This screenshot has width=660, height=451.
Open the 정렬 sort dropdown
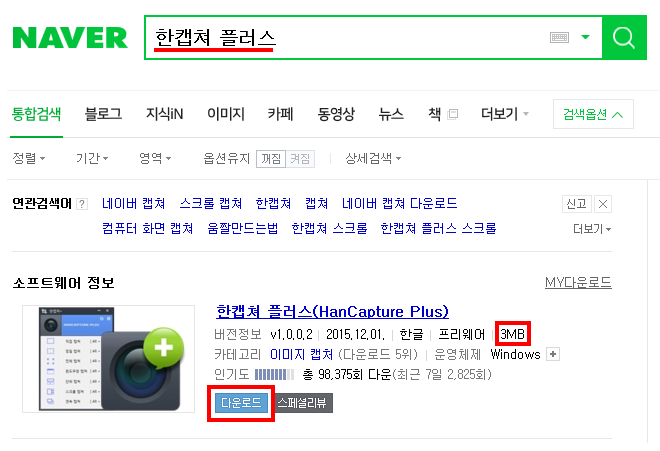point(29,158)
